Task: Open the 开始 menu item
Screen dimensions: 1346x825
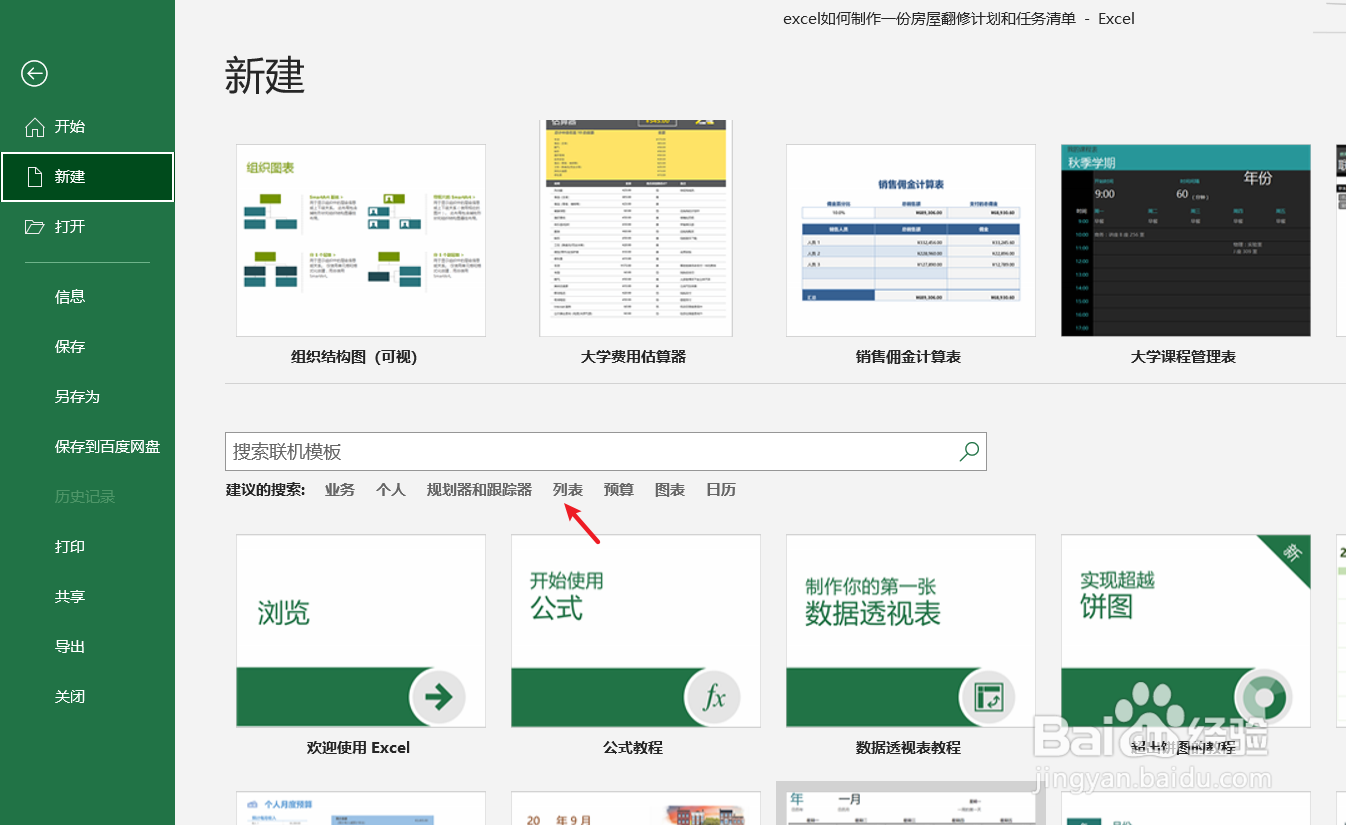Action: pyautogui.click(x=87, y=127)
